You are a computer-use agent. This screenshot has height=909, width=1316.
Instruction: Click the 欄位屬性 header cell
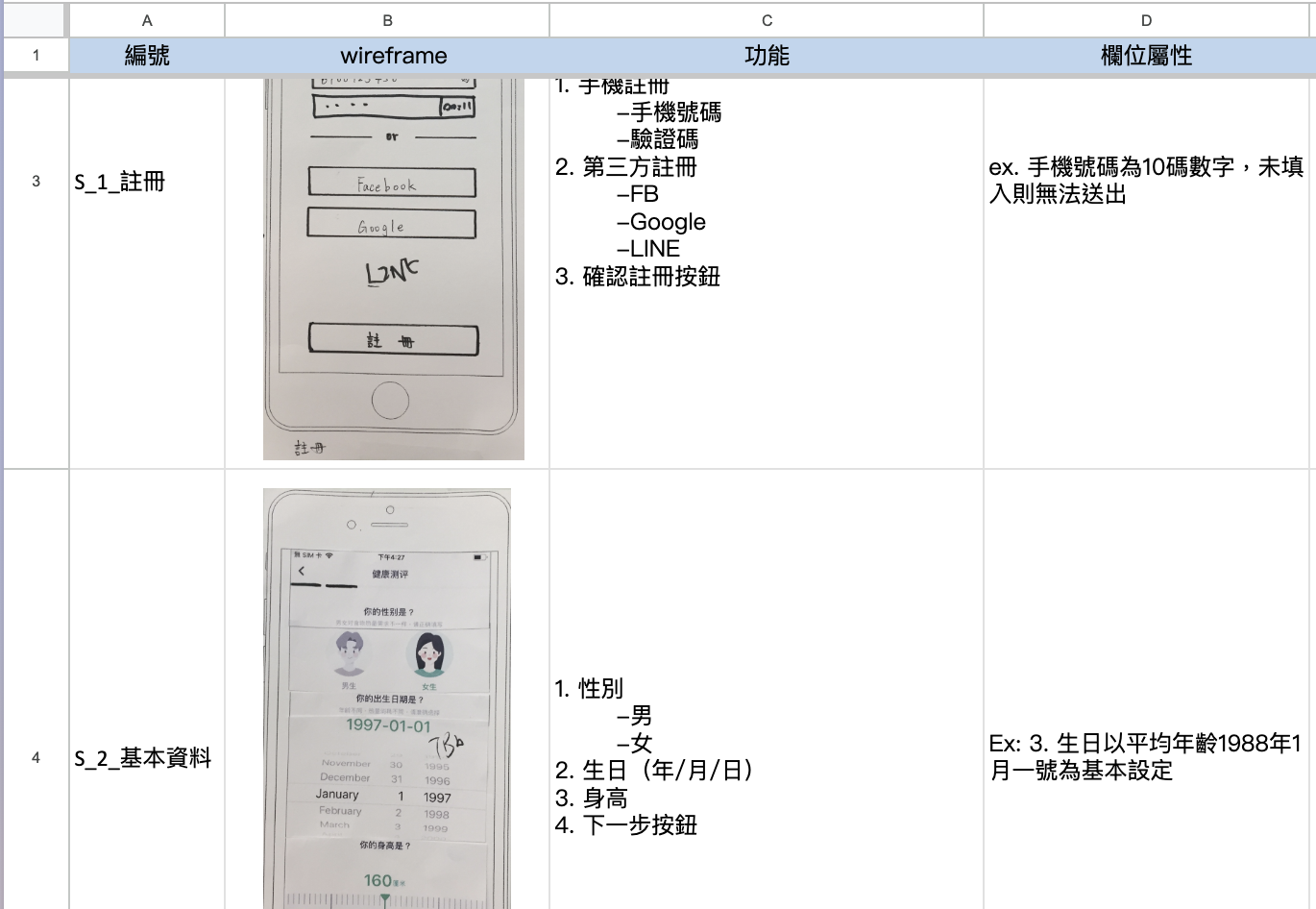click(1146, 56)
